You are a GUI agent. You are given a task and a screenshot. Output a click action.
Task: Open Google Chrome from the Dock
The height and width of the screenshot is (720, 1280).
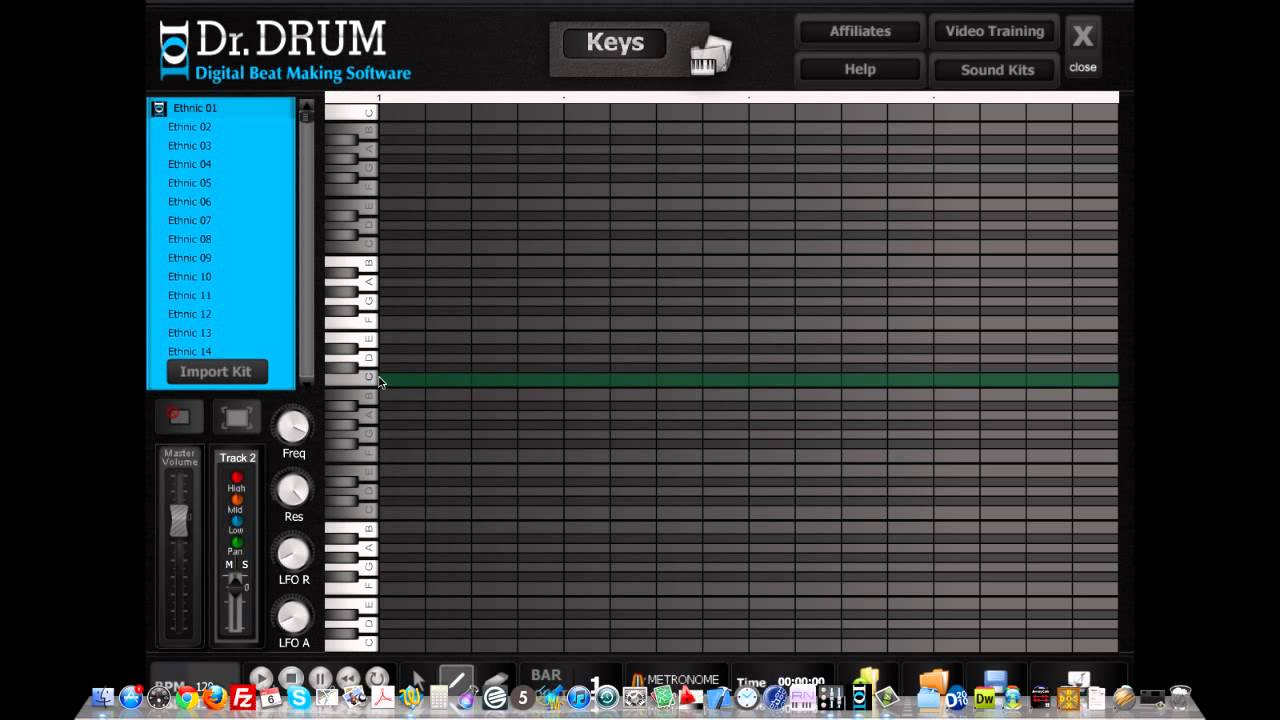(186, 697)
